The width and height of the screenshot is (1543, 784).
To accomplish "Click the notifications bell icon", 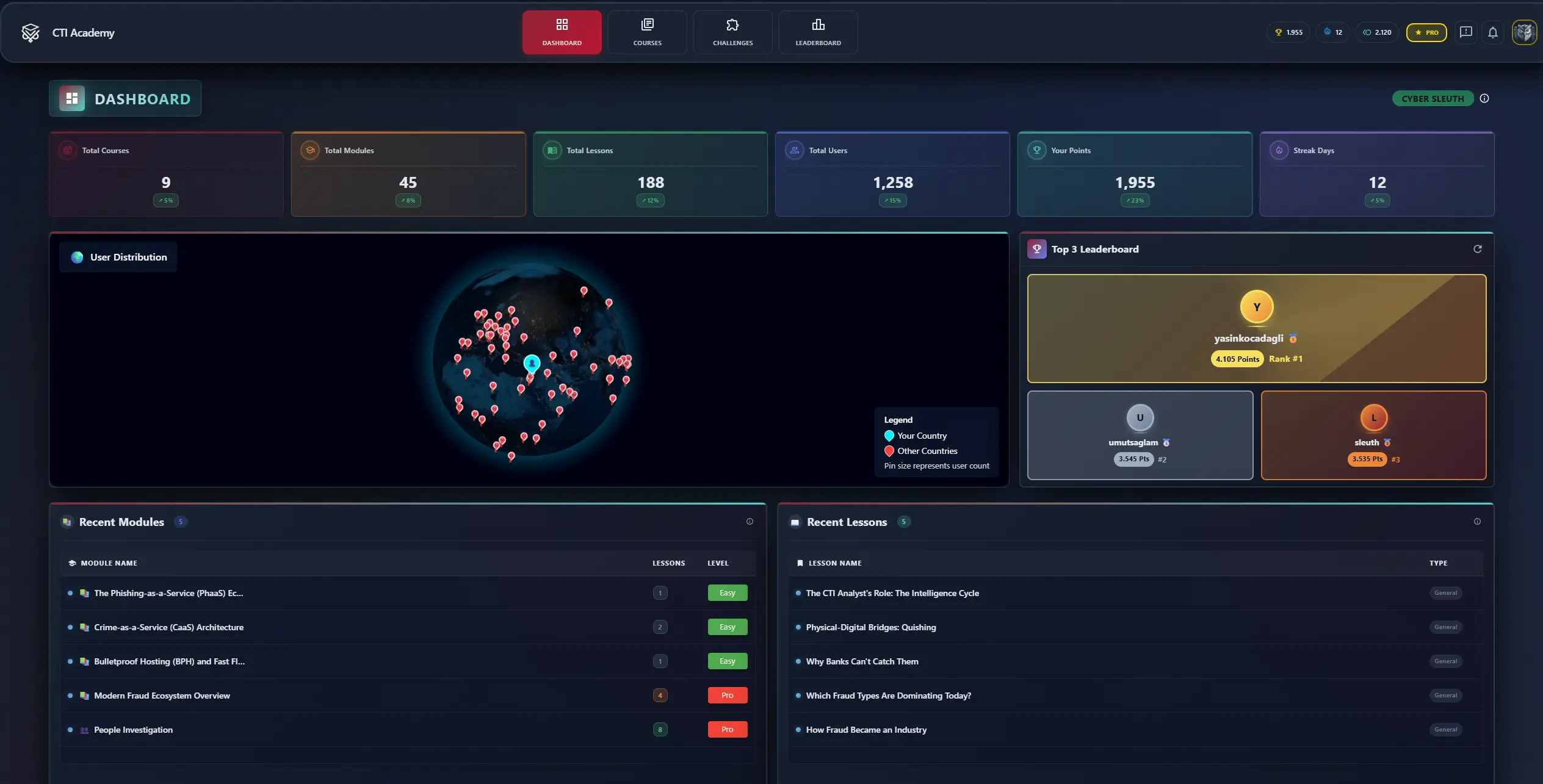I will pos(1492,32).
